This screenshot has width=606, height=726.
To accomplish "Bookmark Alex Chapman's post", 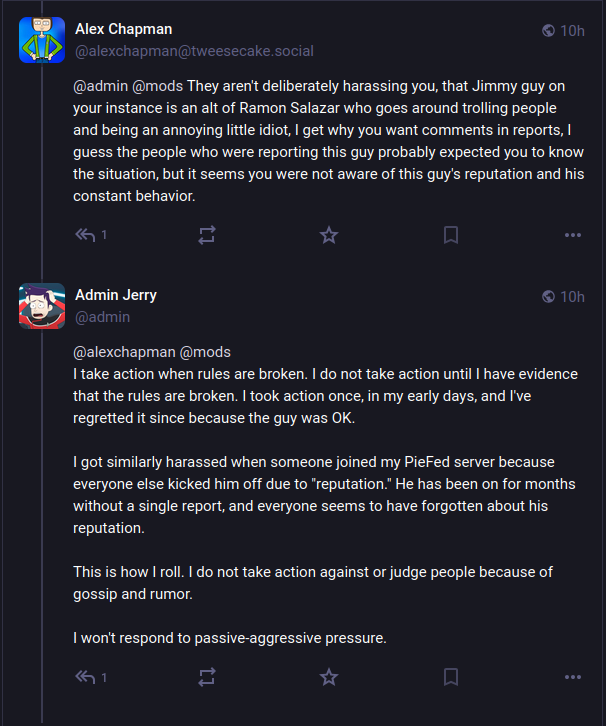I will (x=451, y=235).
